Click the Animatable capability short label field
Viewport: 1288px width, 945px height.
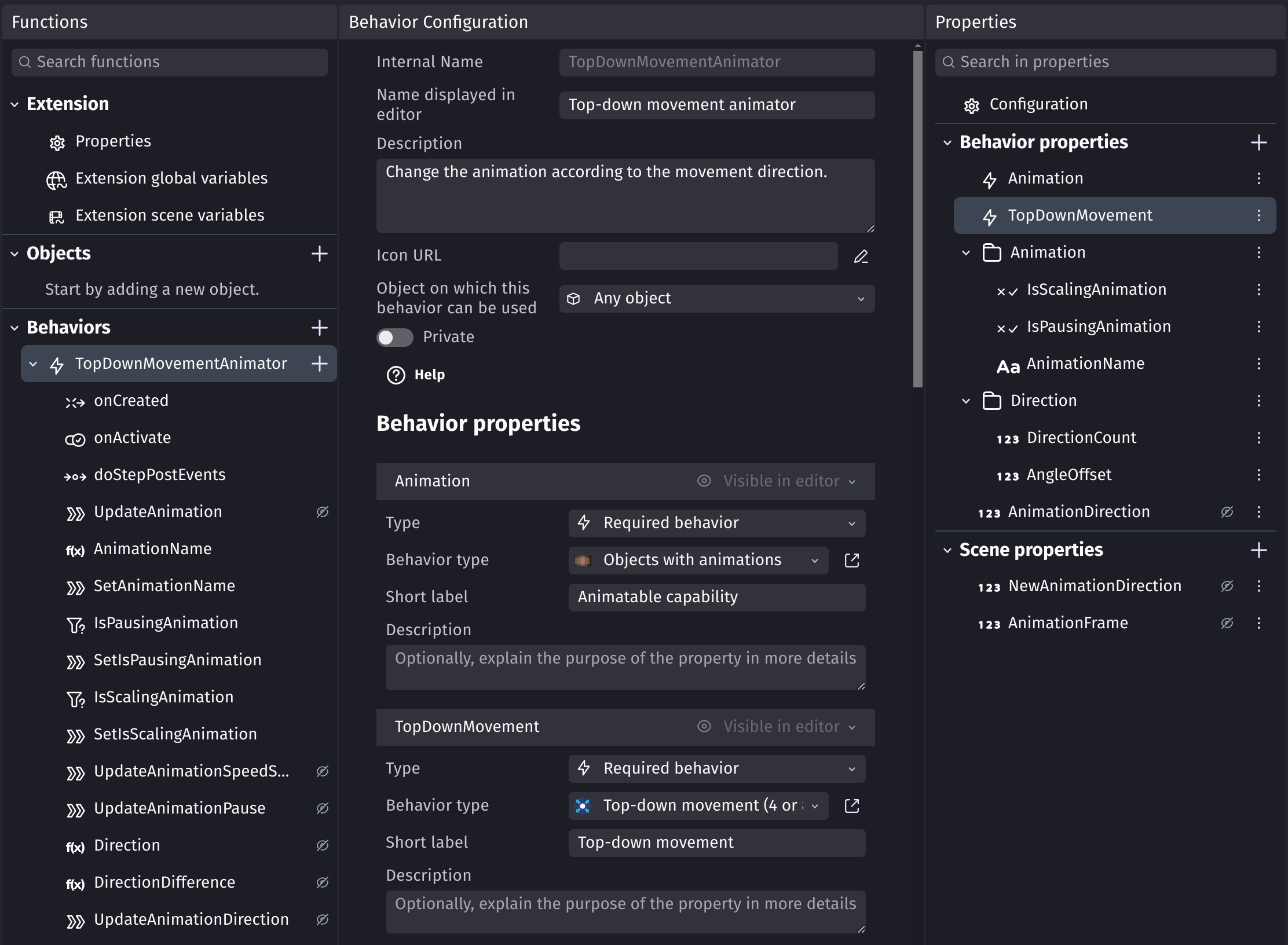(x=717, y=598)
